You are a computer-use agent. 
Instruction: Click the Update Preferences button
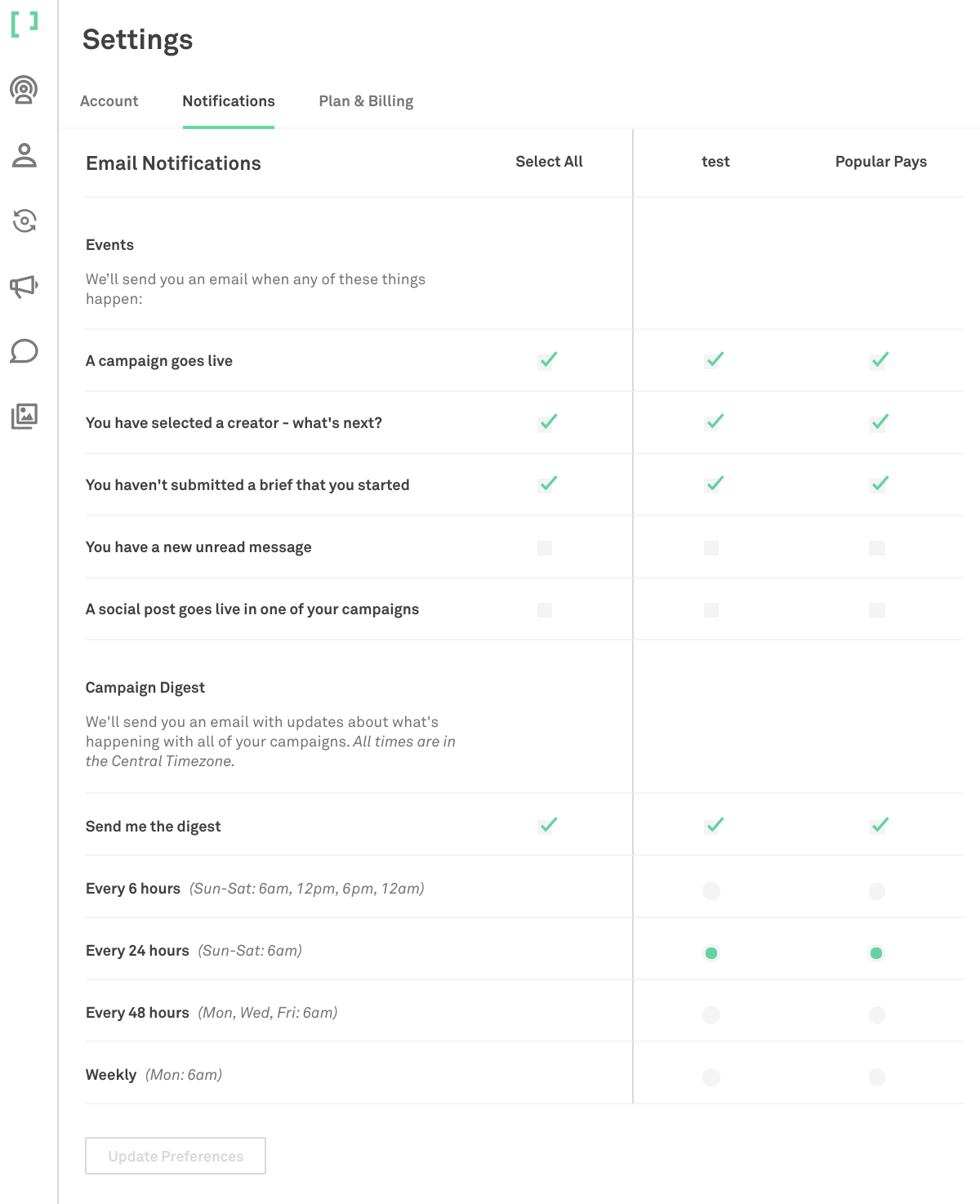click(176, 1156)
